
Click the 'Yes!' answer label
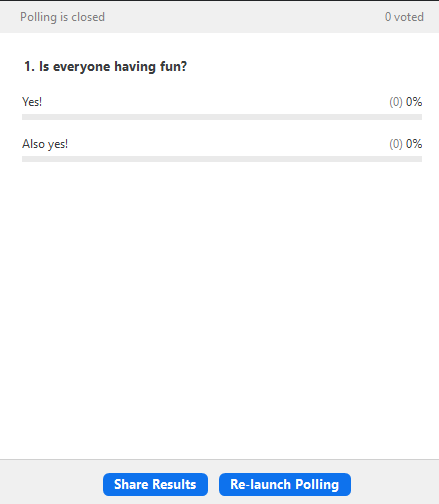(32, 102)
